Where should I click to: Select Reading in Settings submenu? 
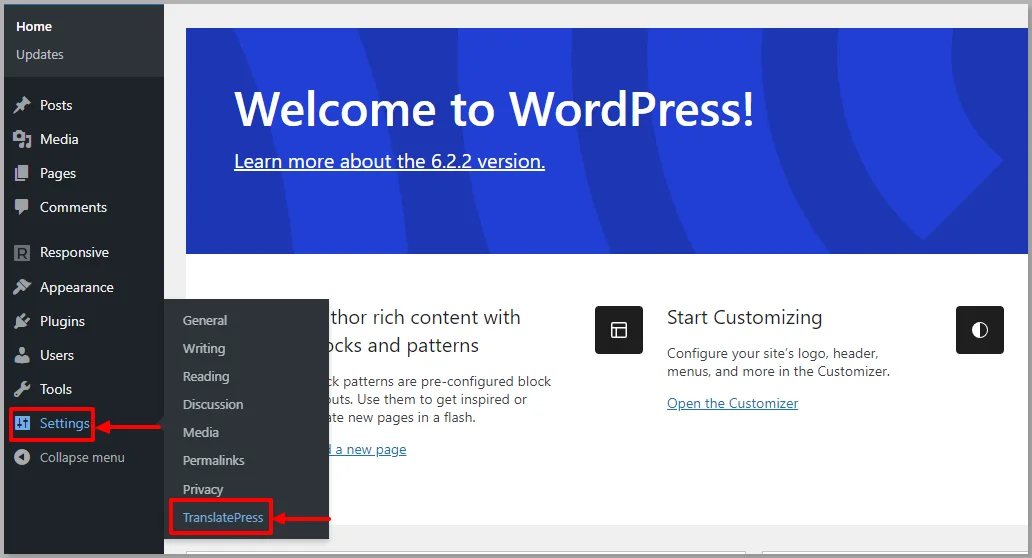(x=206, y=376)
